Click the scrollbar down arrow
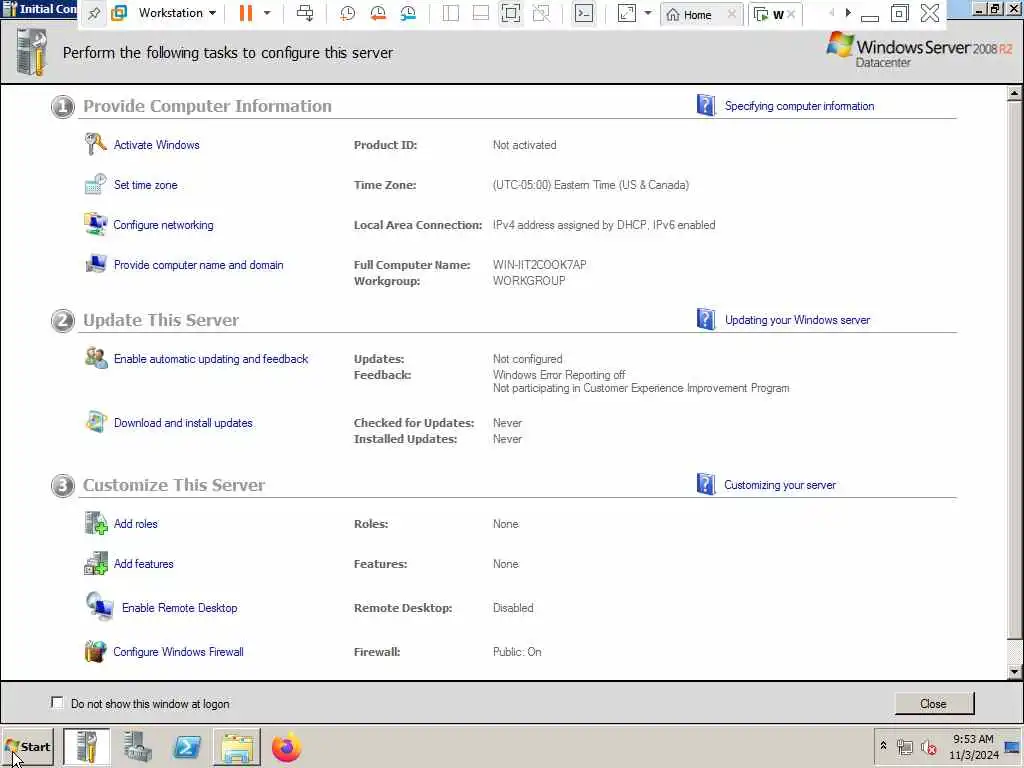1024x768 pixels. [x=1014, y=671]
